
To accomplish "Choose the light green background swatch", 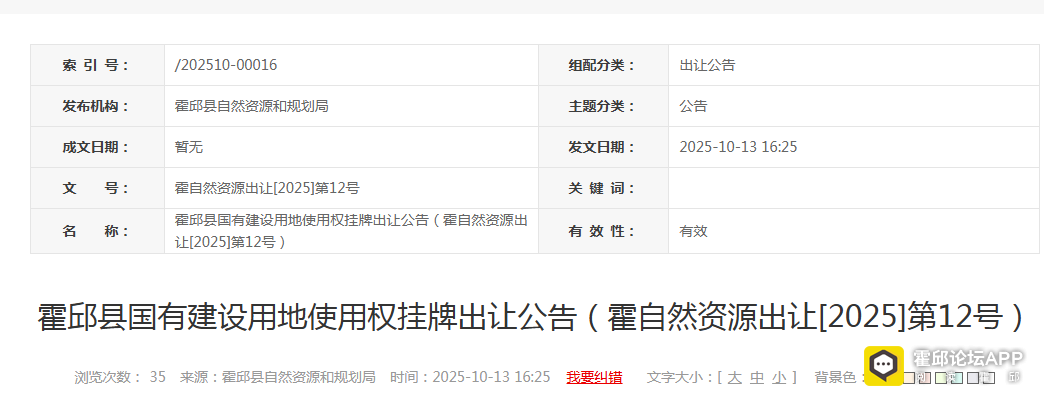I will click(x=941, y=378).
